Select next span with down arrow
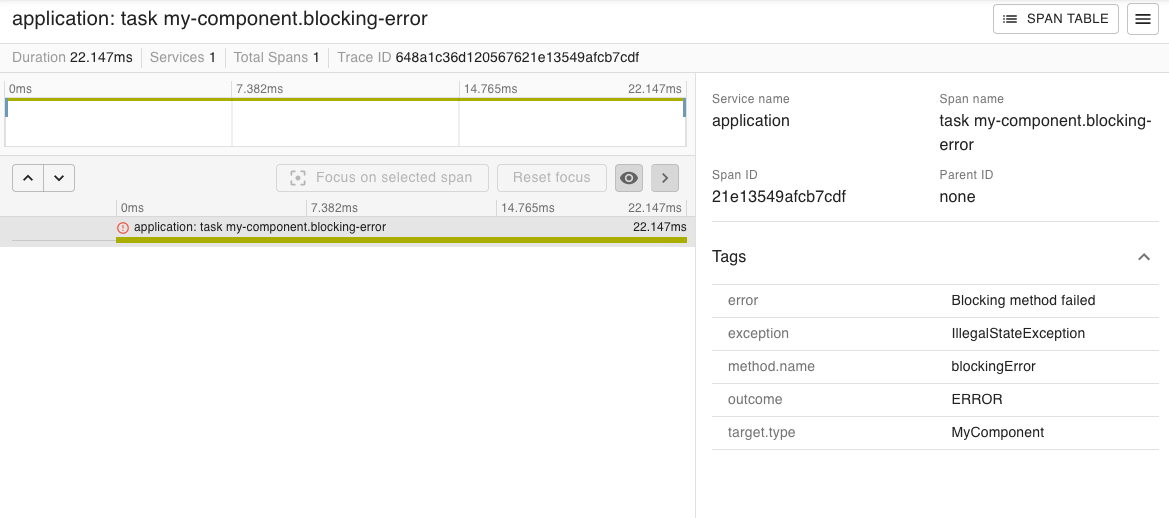 pos(60,177)
